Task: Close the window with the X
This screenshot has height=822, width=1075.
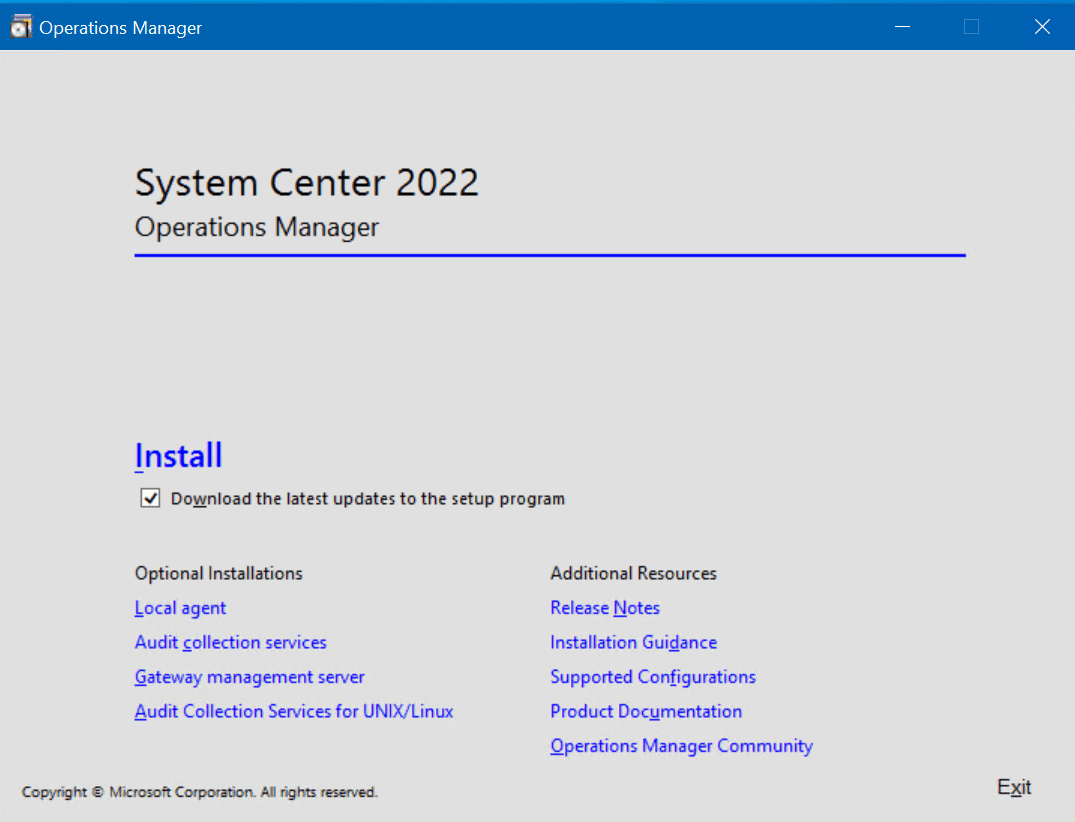Action: tap(1042, 27)
